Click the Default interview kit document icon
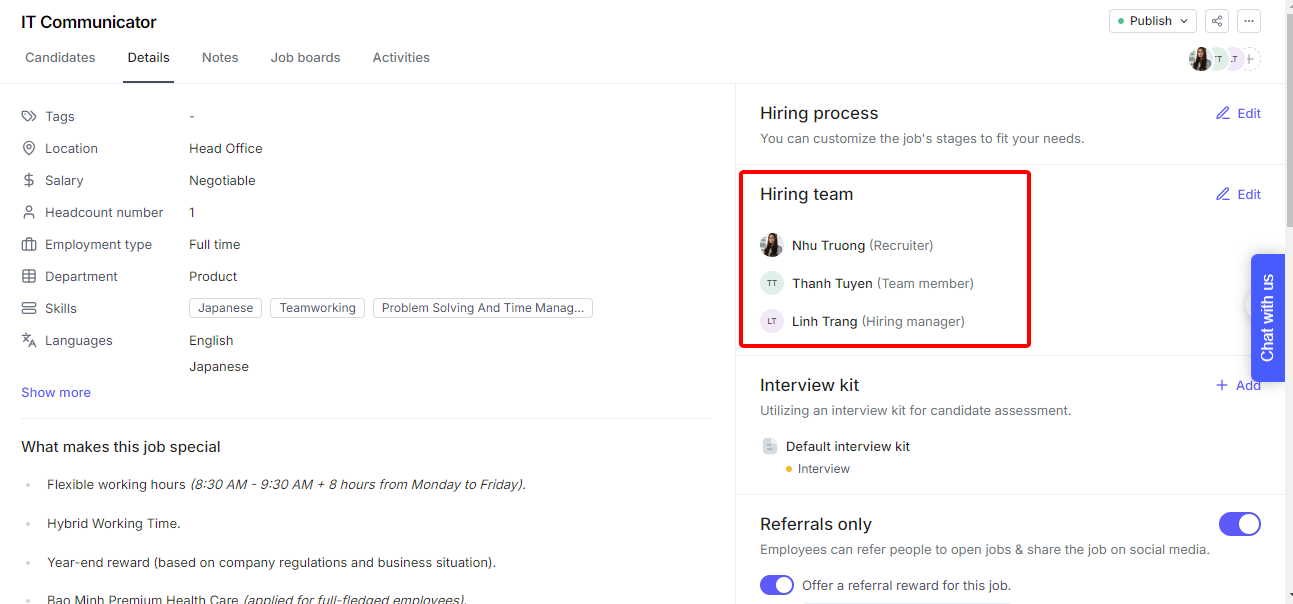Viewport: 1293px width, 604px height. click(x=769, y=446)
